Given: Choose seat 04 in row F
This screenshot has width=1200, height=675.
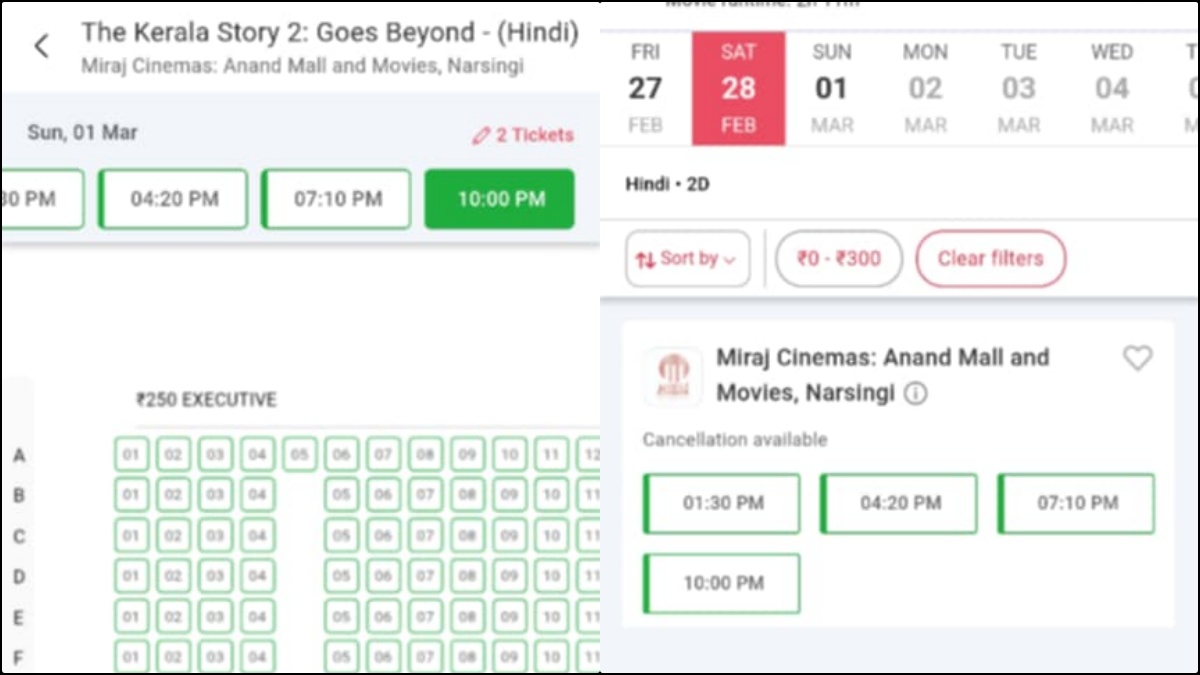Looking at the screenshot, I should pyautogui.click(x=257, y=657).
